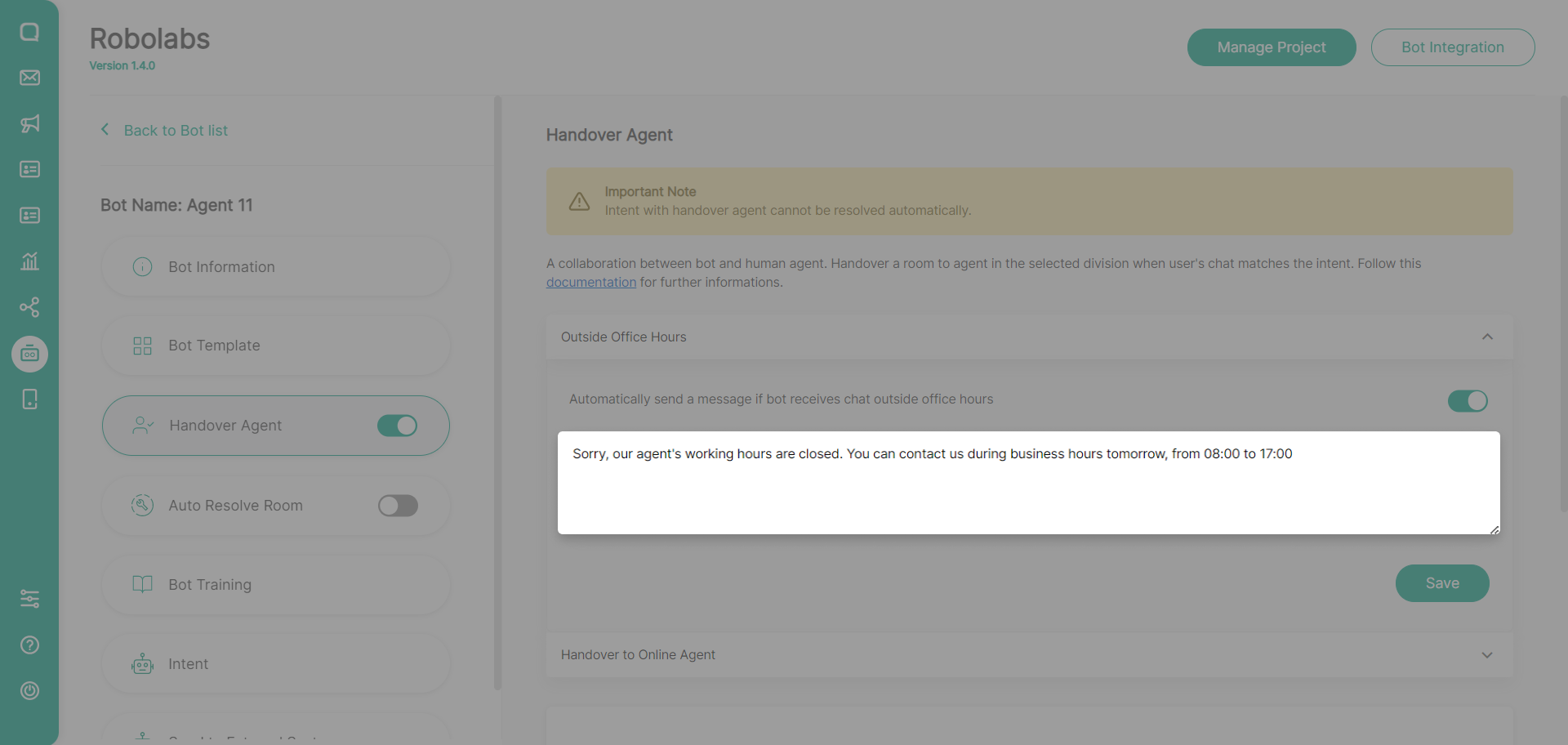Click the help question mark icon
1568x745 pixels.
coord(29,645)
